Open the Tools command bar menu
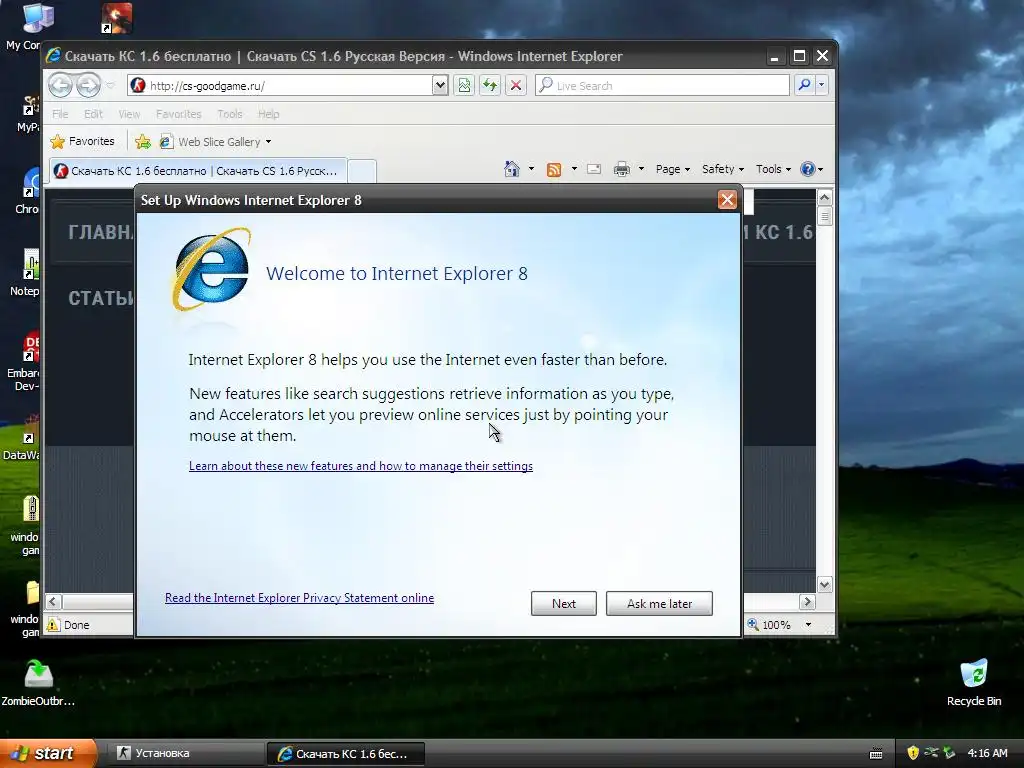The width and height of the screenshot is (1024, 768). click(x=773, y=169)
